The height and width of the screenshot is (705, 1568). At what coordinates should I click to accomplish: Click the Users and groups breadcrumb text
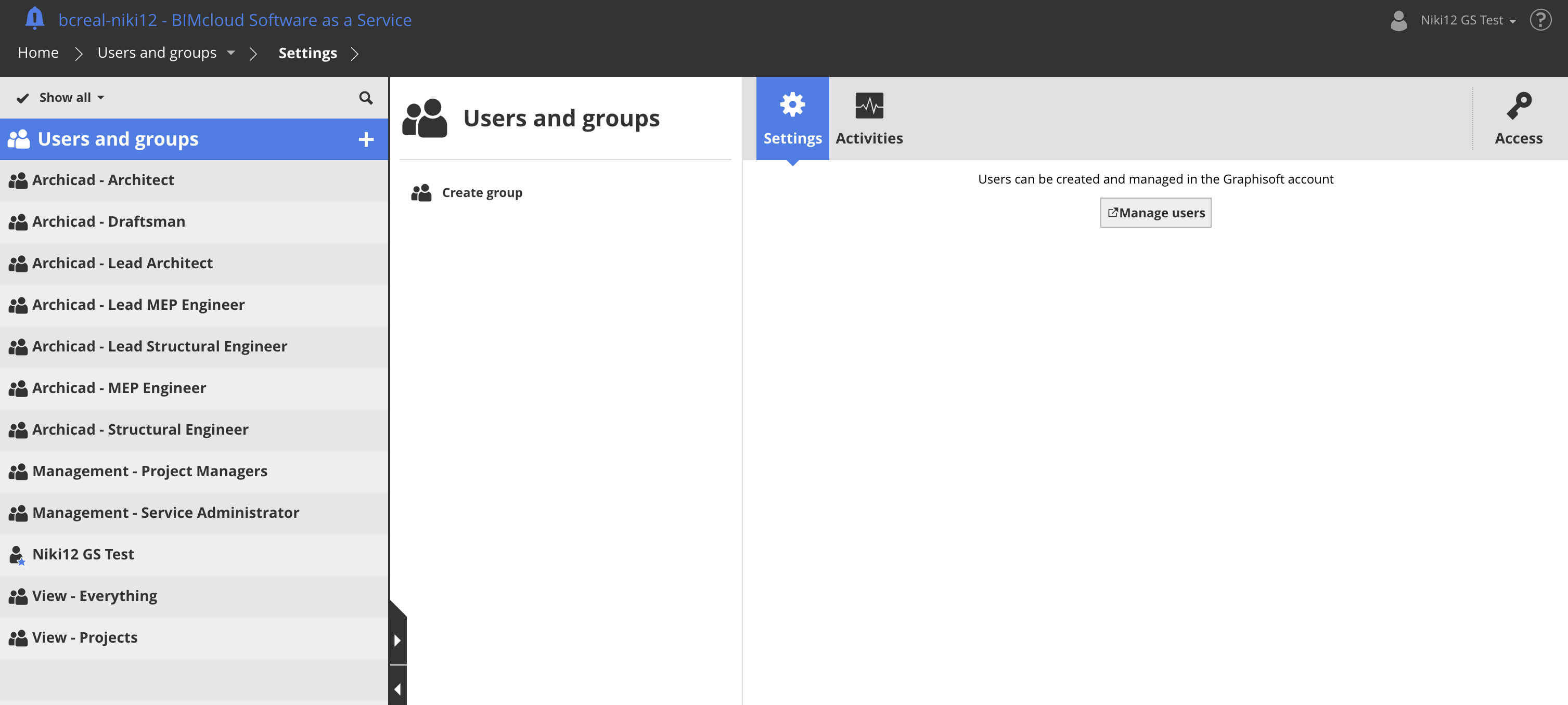click(x=157, y=53)
